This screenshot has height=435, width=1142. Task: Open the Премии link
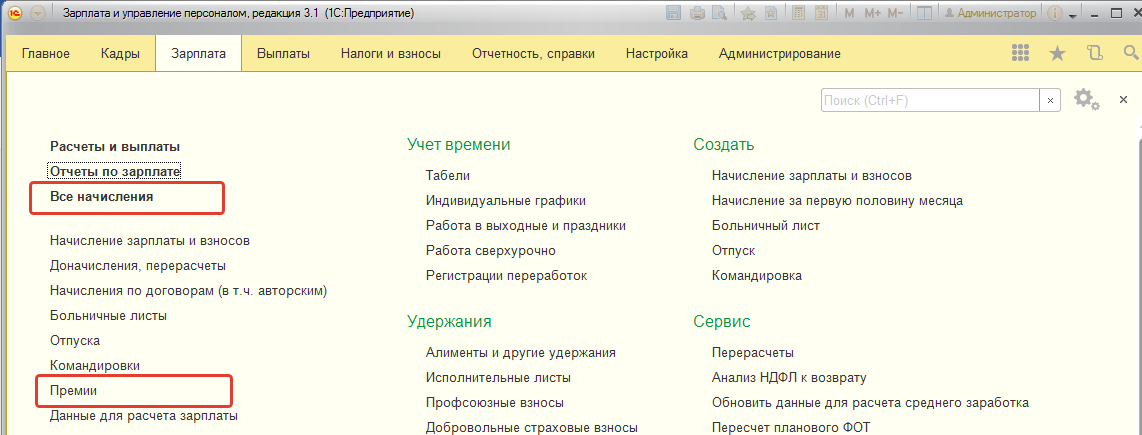tap(73, 391)
